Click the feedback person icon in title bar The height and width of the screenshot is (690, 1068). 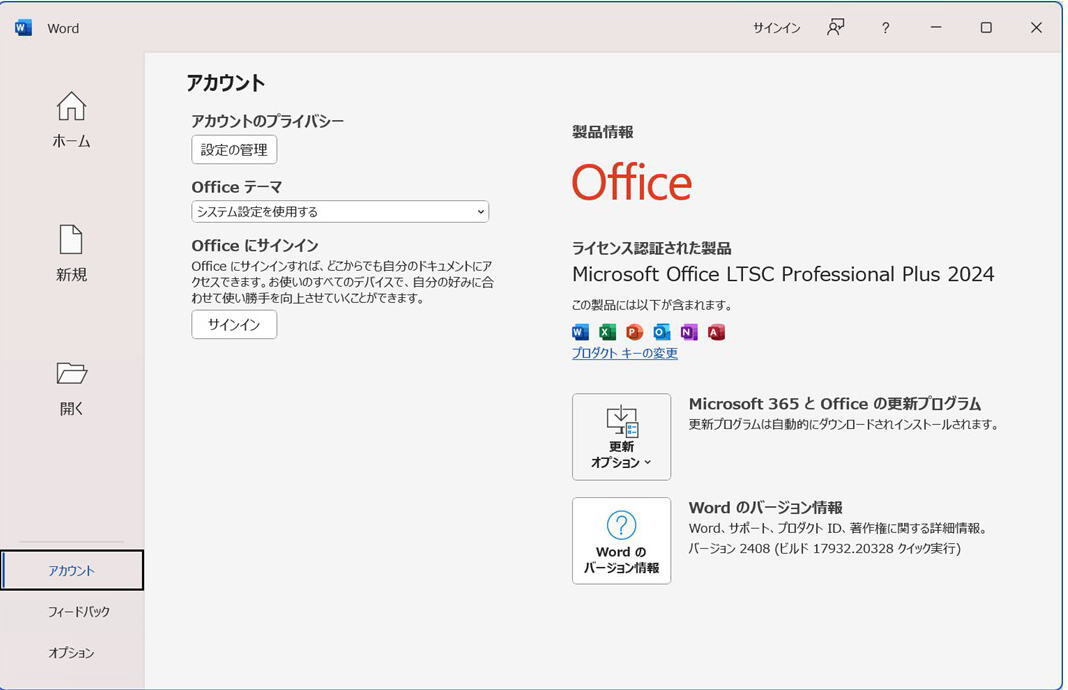[x=835, y=28]
